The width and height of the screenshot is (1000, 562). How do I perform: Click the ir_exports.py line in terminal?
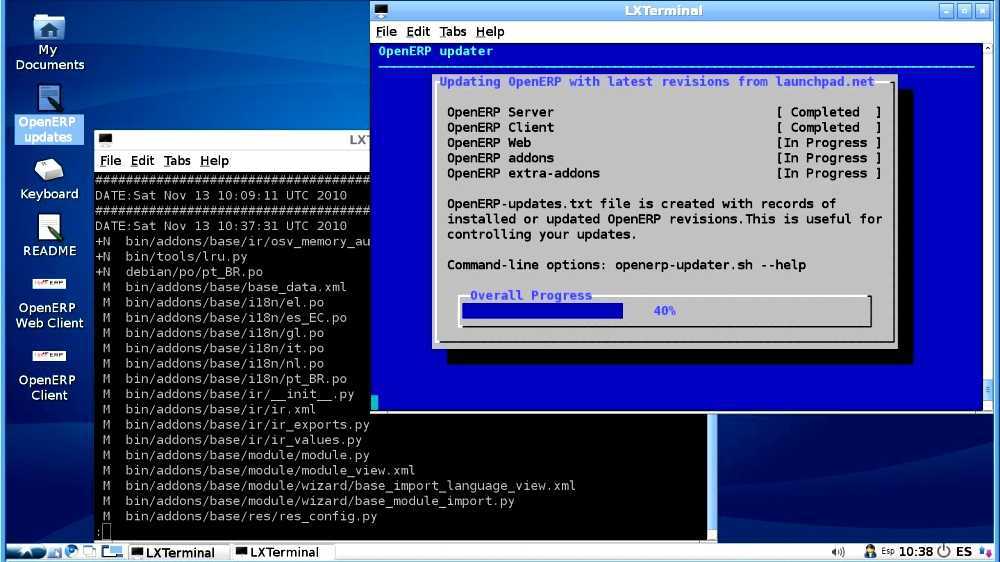click(236, 425)
